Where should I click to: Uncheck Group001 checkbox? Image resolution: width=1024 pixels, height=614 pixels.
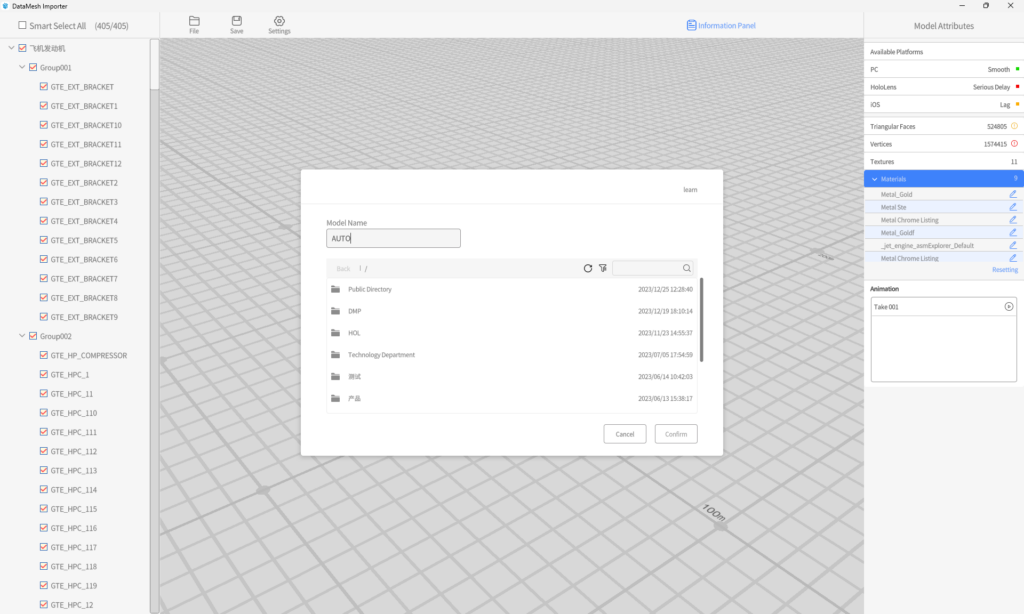(33, 67)
